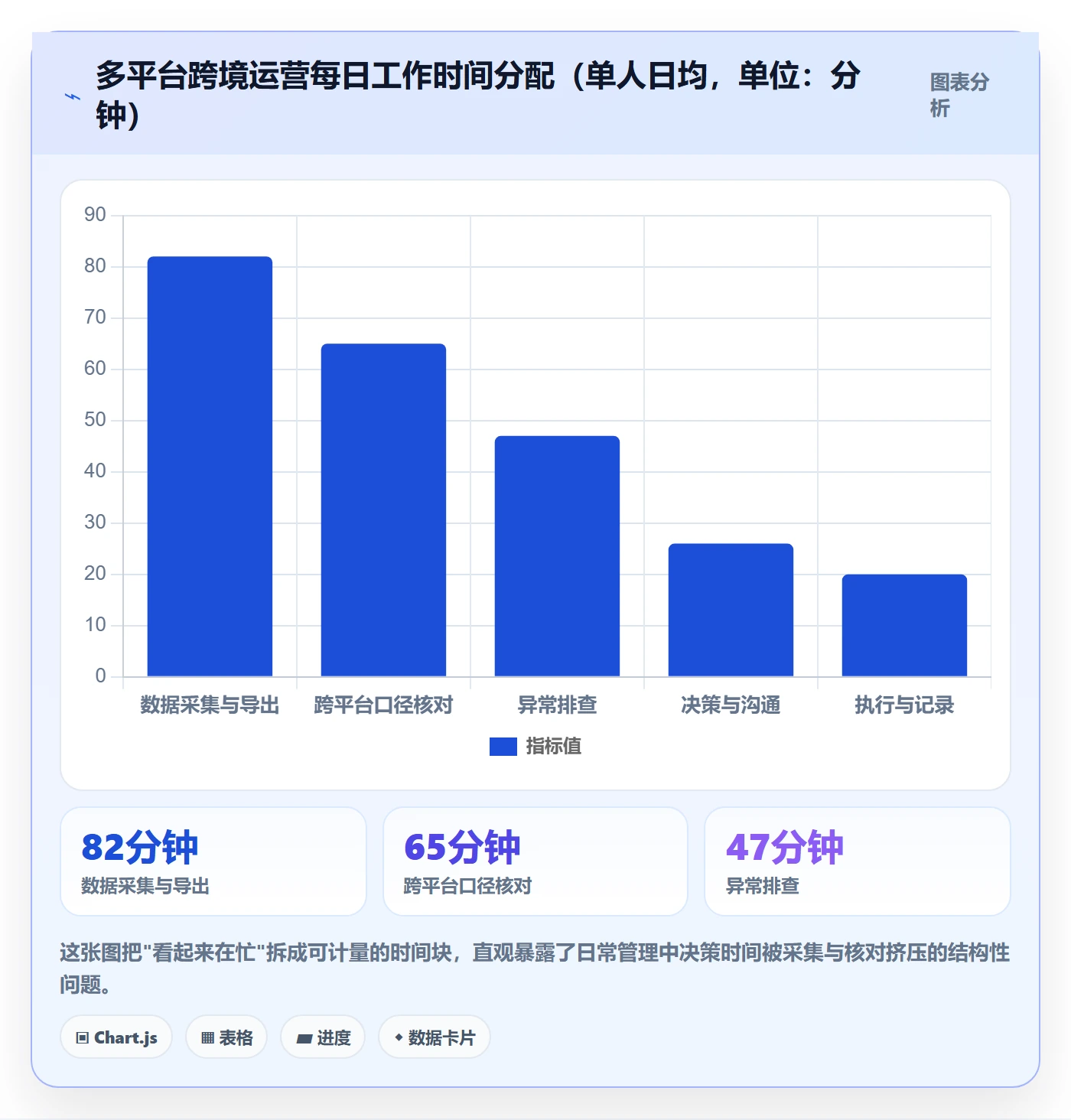Open the 47分钟 data card

(x=858, y=861)
